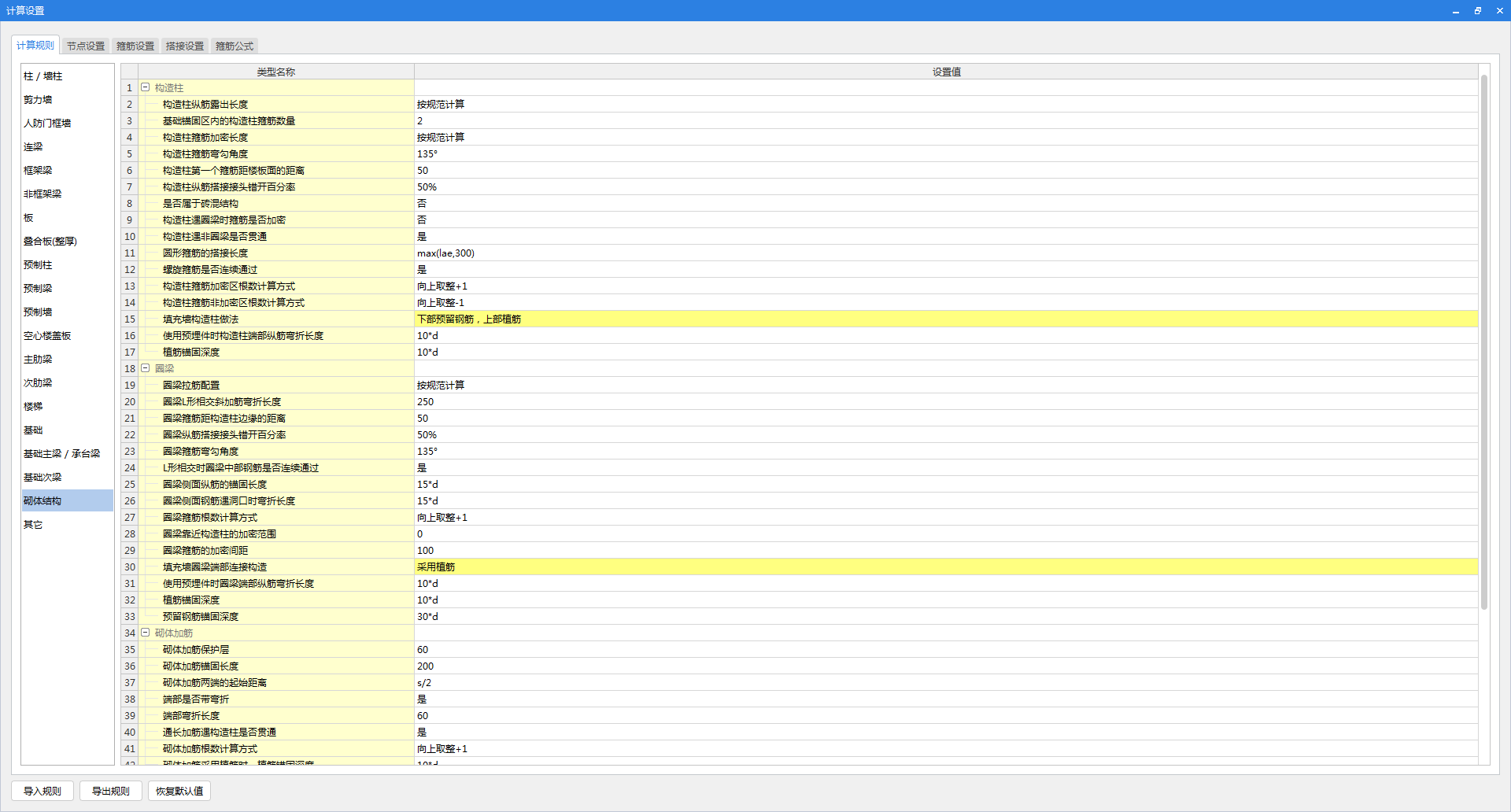This screenshot has height=812, width=1511.
Task: Click highlighted value 下部预留钢筋，上部植筋
Action: pyautogui.click(x=946, y=319)
